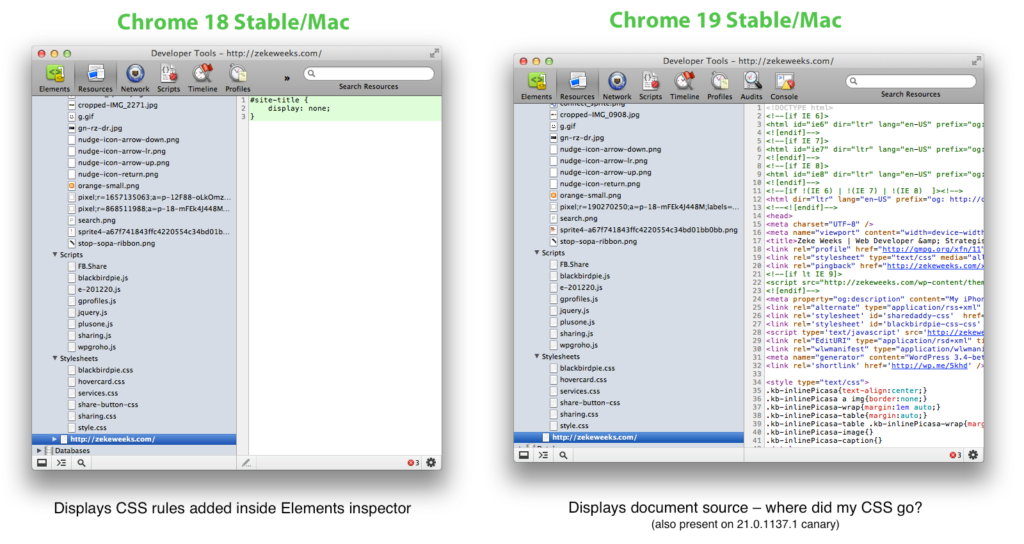The width and height of the screenshot is (1024, 544).
Task: Open Resources panel in Chrome 19 window
Action: (x=577, y=86)
